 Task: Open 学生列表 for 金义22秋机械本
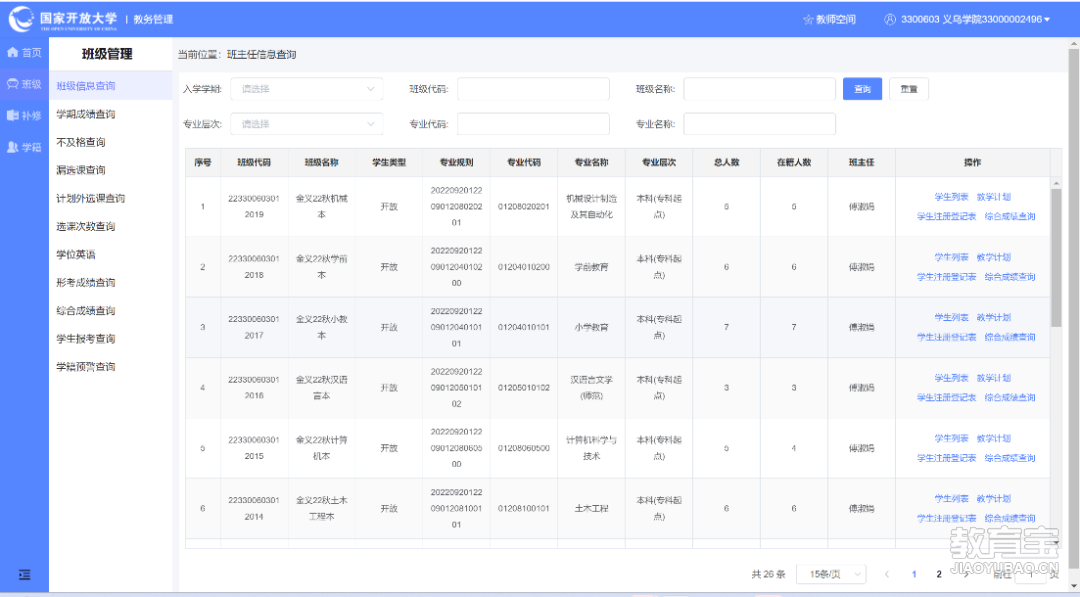(951, 197)
